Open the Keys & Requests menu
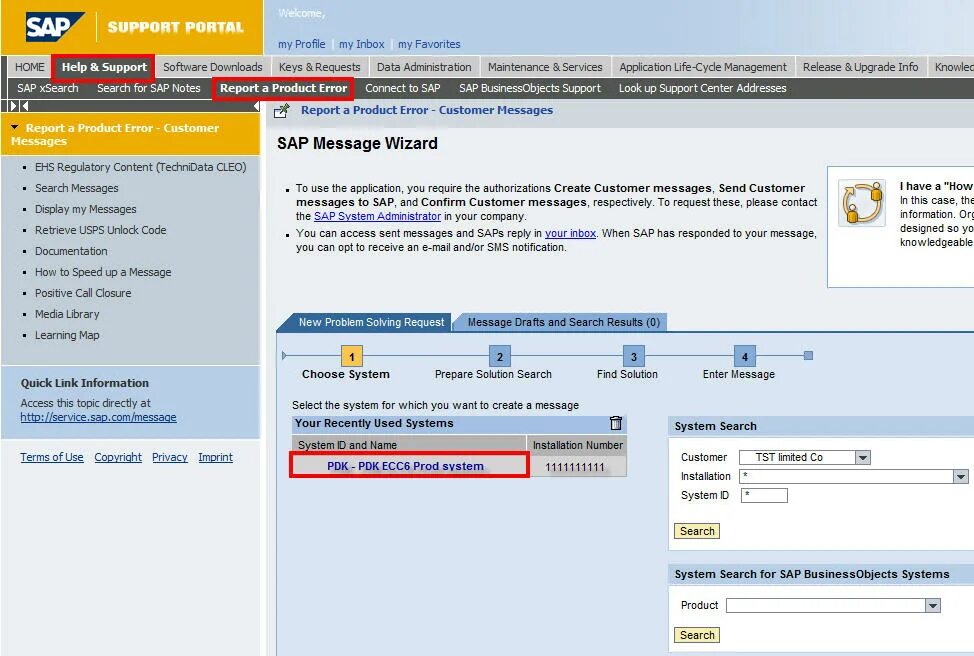Image resolution: width=974 pixels, height=656 pixels. coord(319,67)
